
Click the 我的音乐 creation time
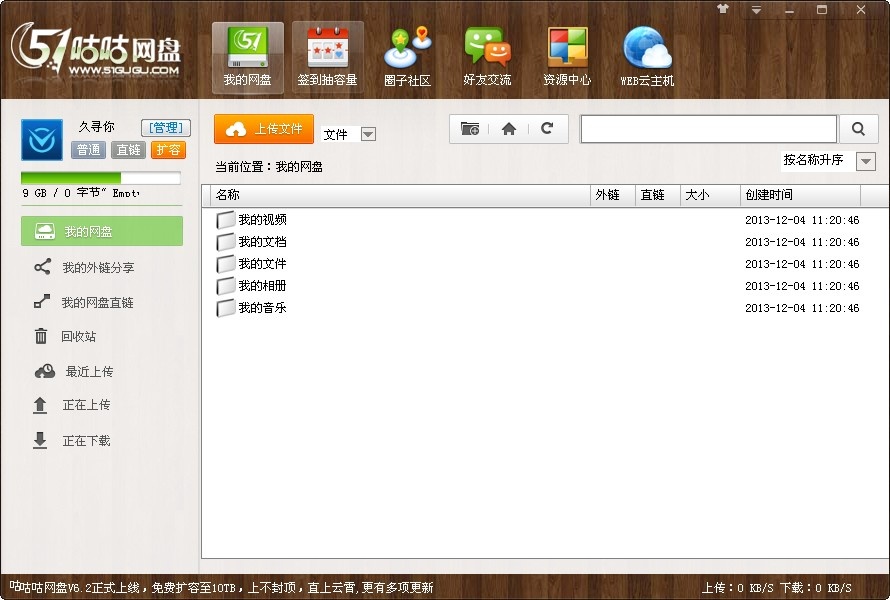coord(802,308)
